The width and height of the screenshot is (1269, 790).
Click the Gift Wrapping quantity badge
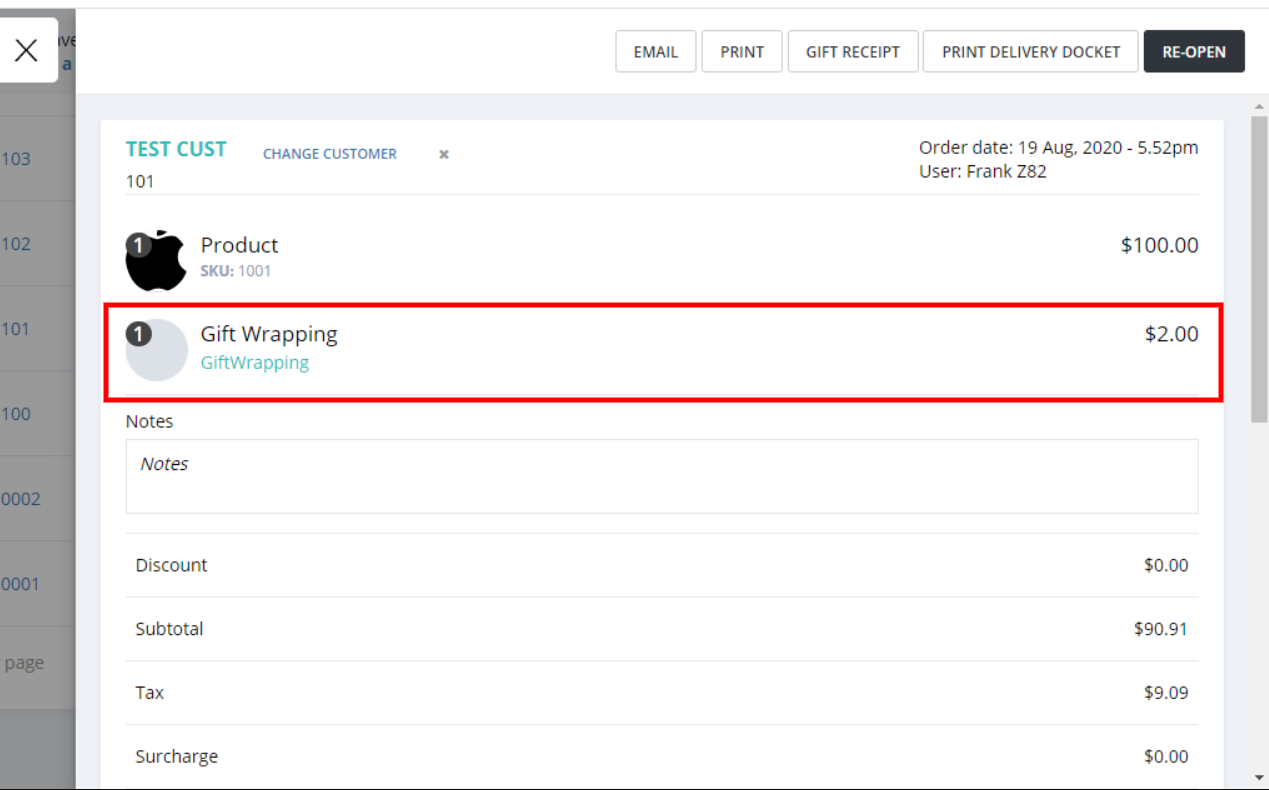pyautogui.click(x=138, y=334)
